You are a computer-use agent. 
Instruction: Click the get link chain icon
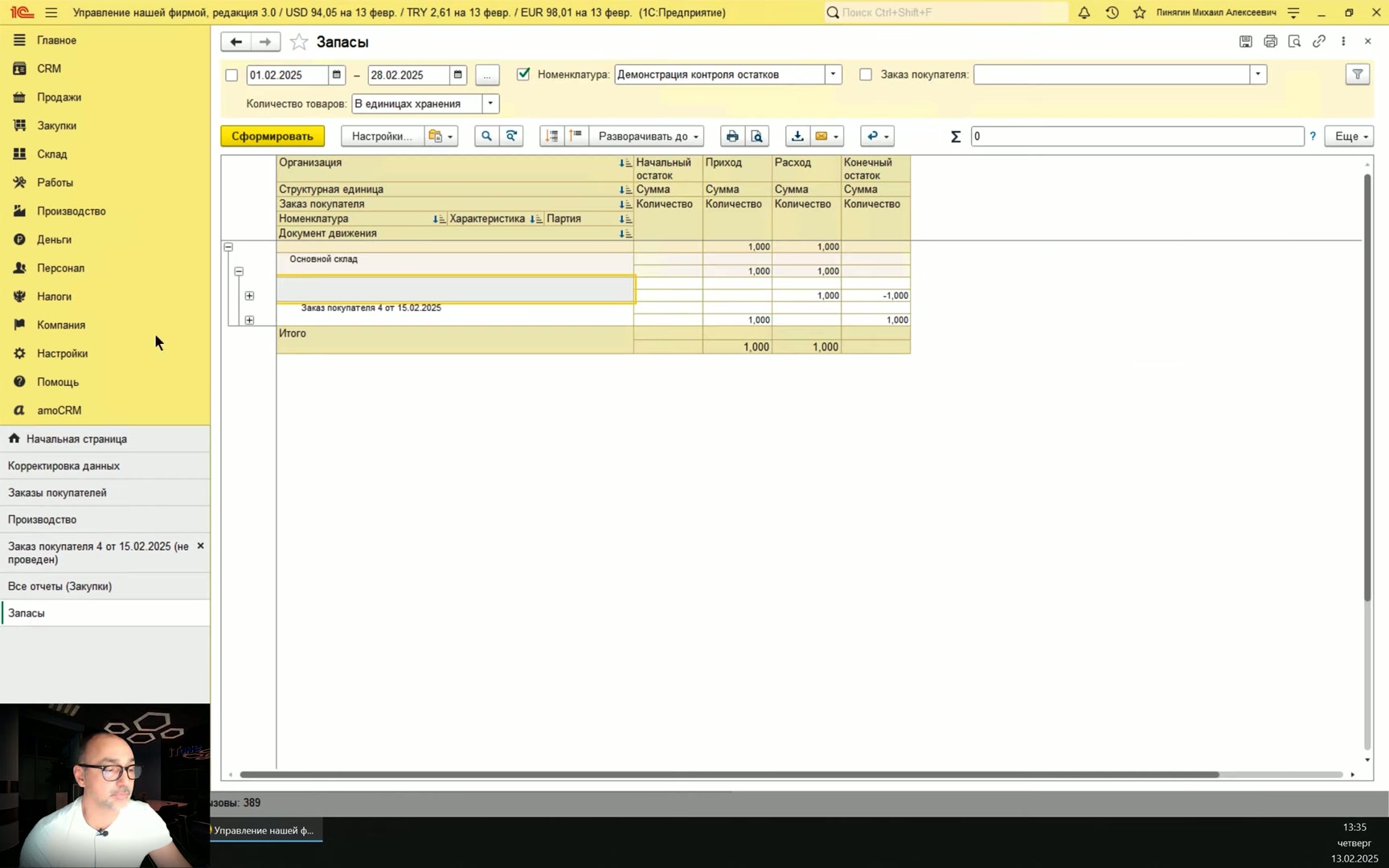(1319, 41)
